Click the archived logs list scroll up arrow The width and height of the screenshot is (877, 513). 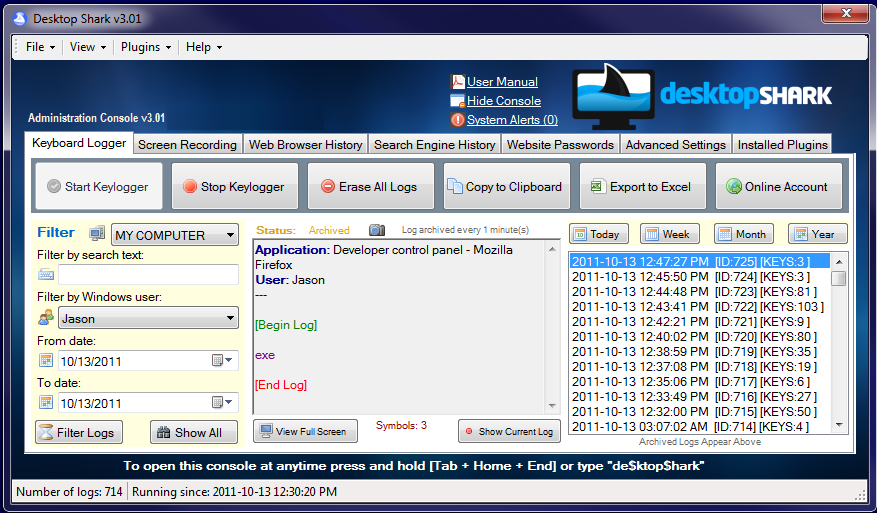coord(838,262)
